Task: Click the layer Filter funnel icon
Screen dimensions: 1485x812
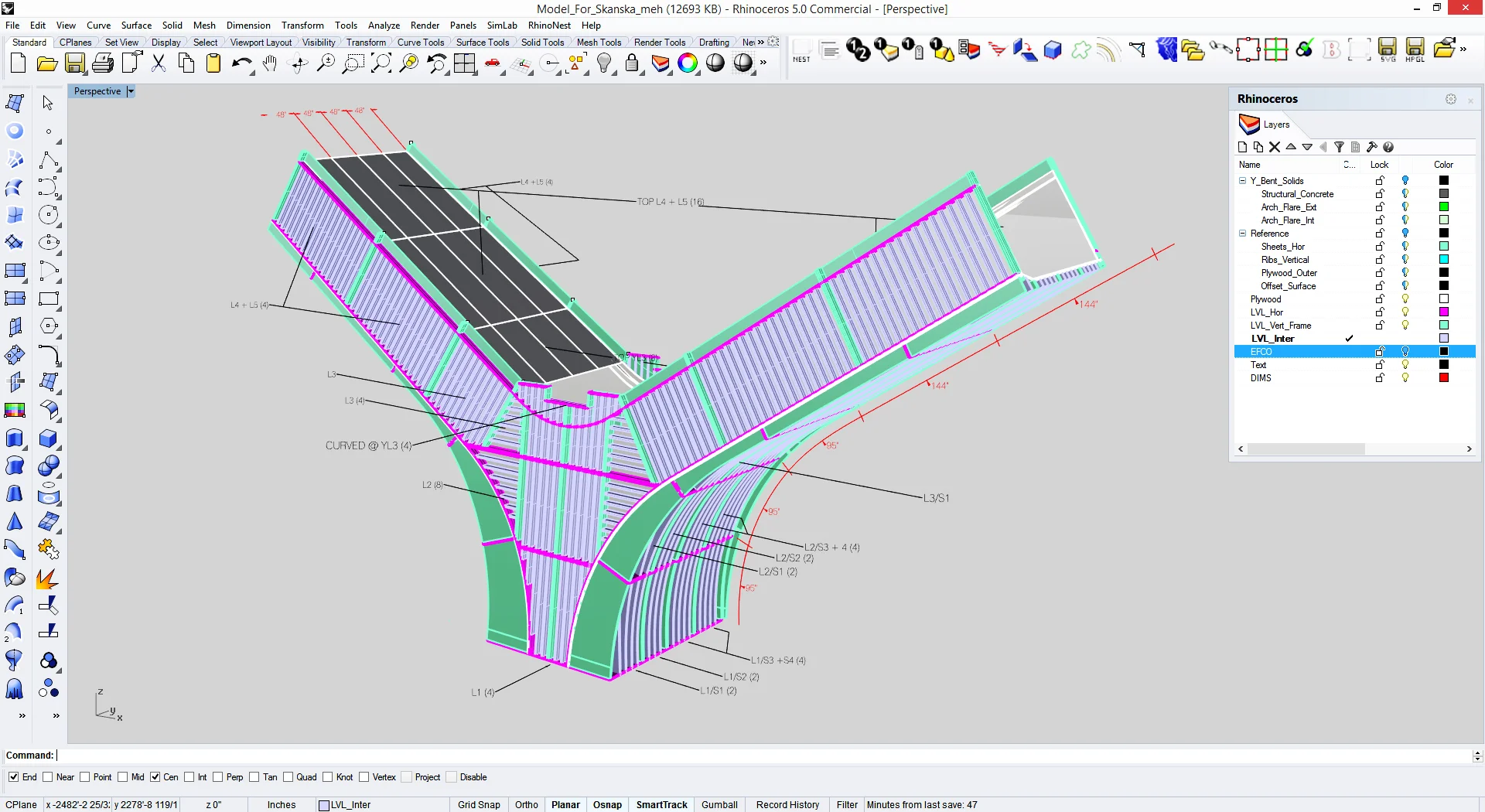Action: point(1339,147)
